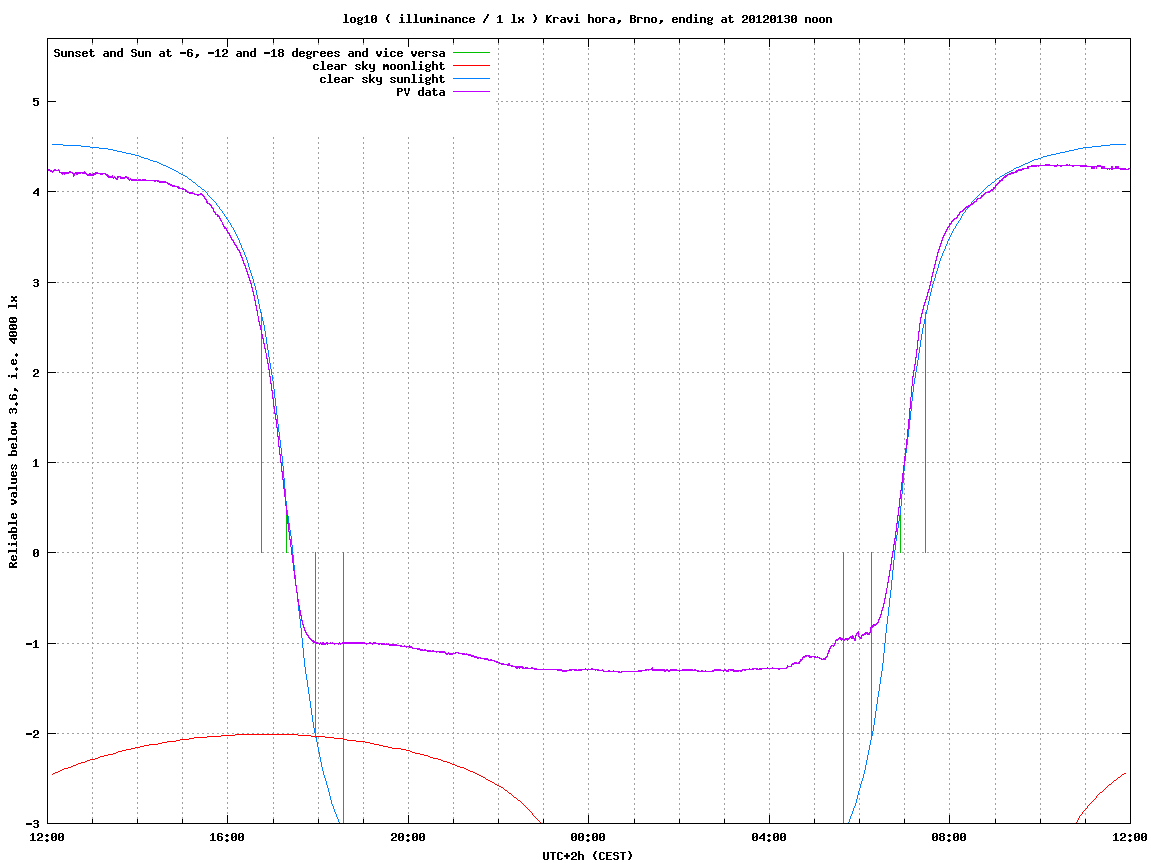1151x863 pixels.
Task: Click the x-axis tick label 20:00
Action: click(x=408, y=837)
